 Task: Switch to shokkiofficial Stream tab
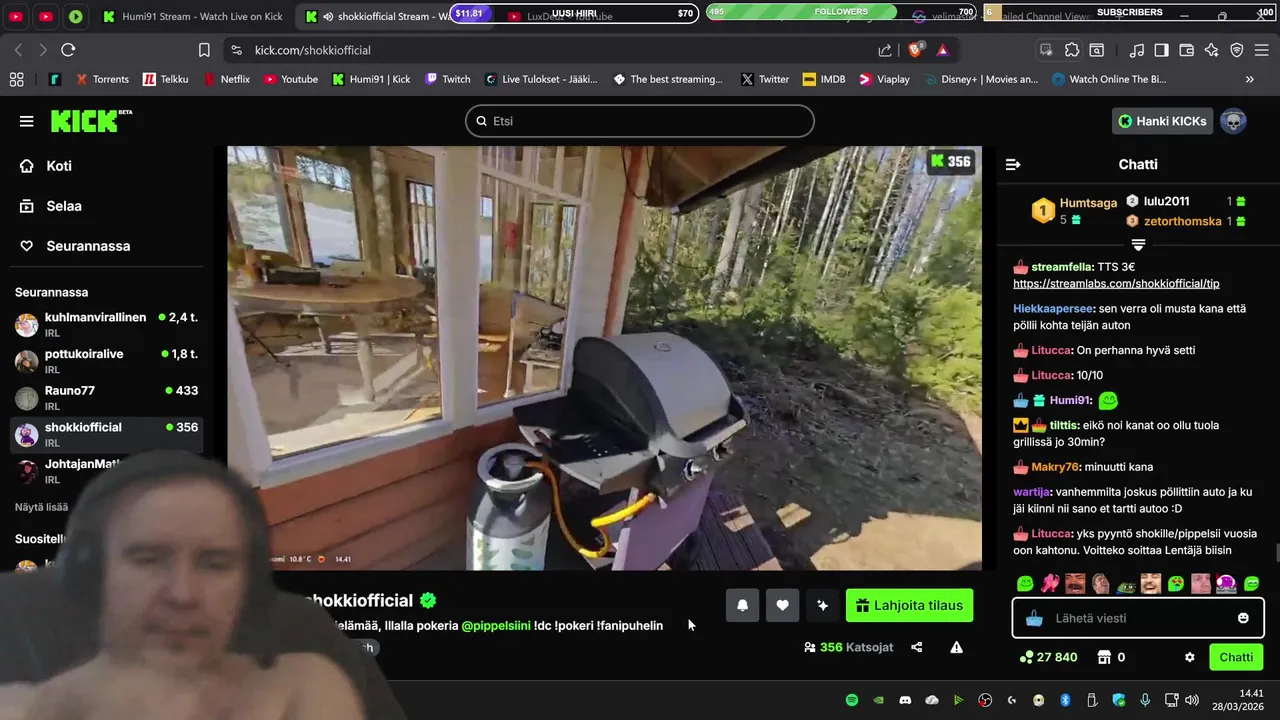point(378,16)
